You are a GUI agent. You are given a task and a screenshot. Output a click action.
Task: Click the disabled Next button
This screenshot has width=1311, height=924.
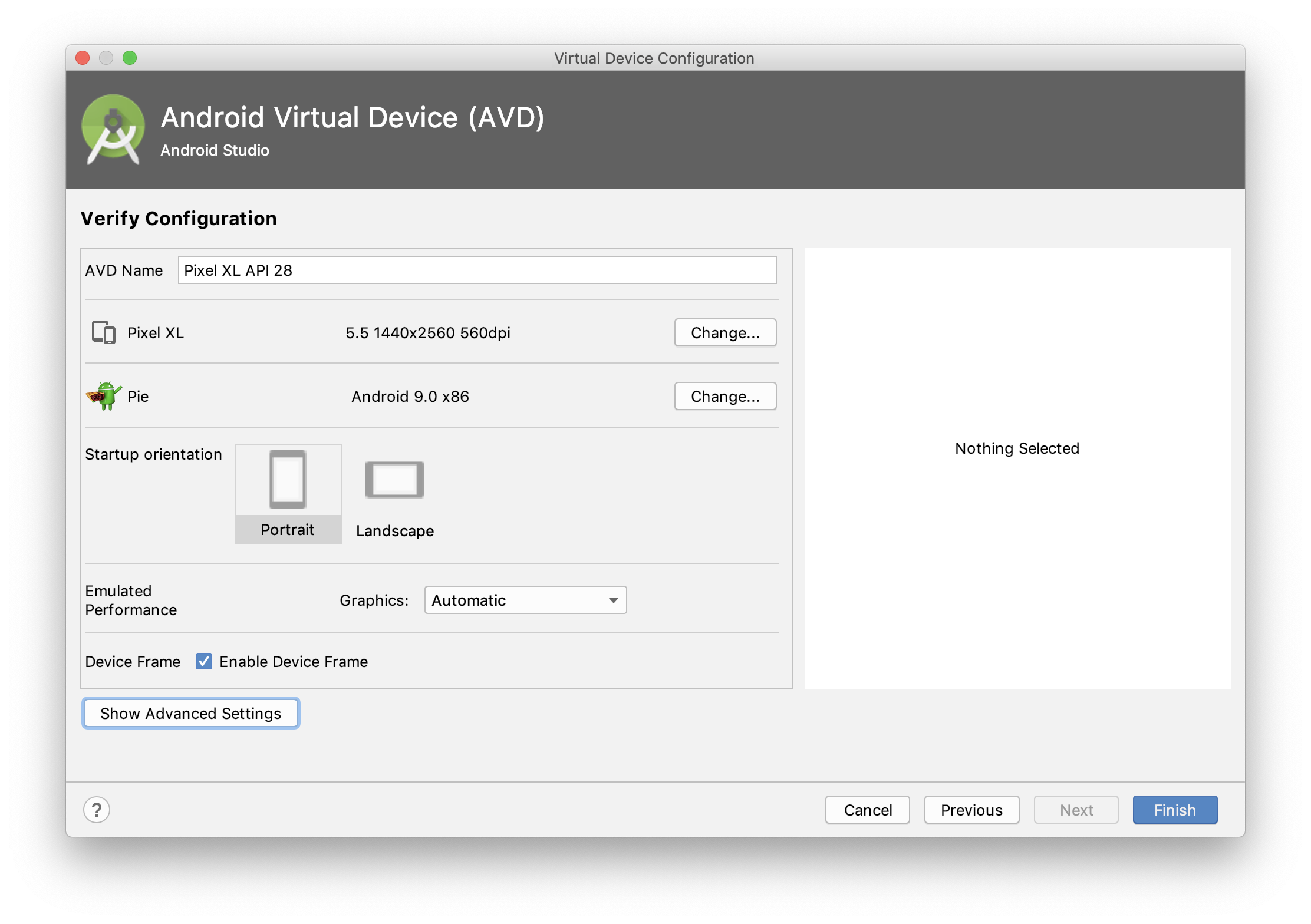tap(1076, 810)
